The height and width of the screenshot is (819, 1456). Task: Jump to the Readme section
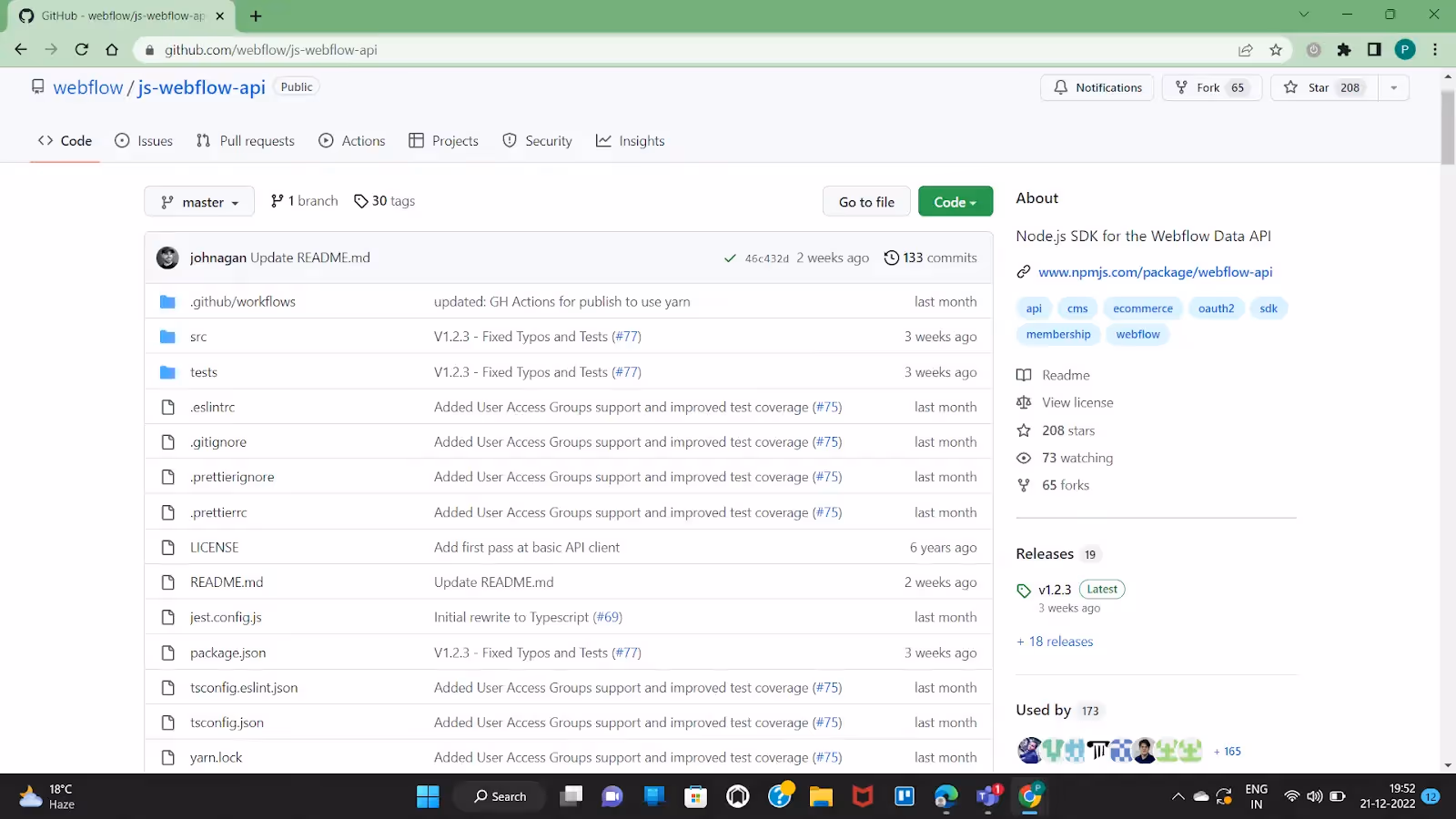tap(1066, 375)
